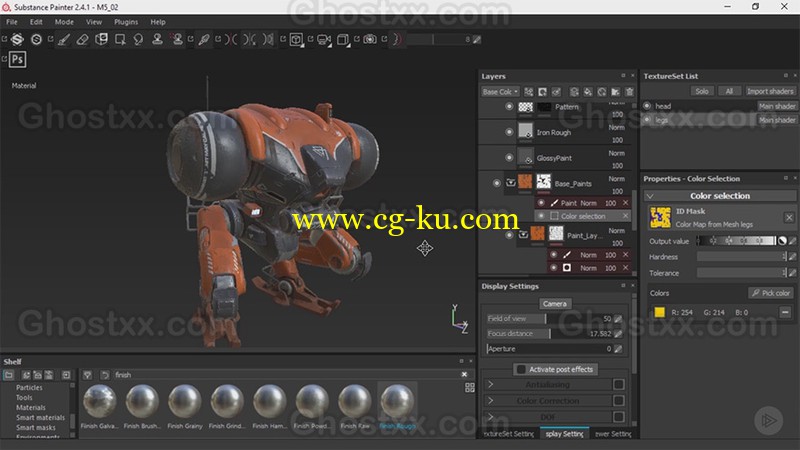Select the Smudge tool
Screen dimensions: 800x450
[x=138, y=39]
